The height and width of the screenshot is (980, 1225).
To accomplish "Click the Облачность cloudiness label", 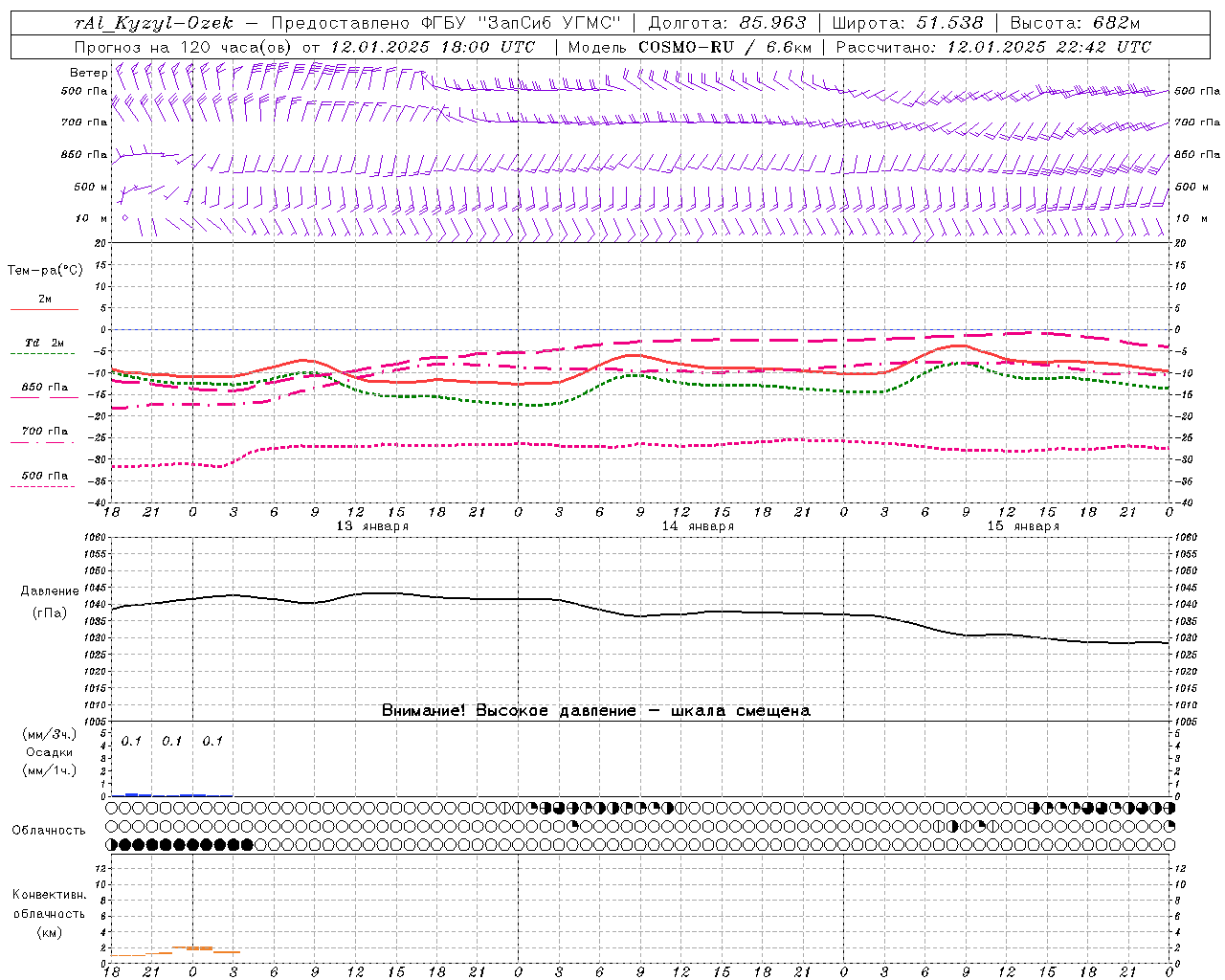I will [x=49, y=830].
